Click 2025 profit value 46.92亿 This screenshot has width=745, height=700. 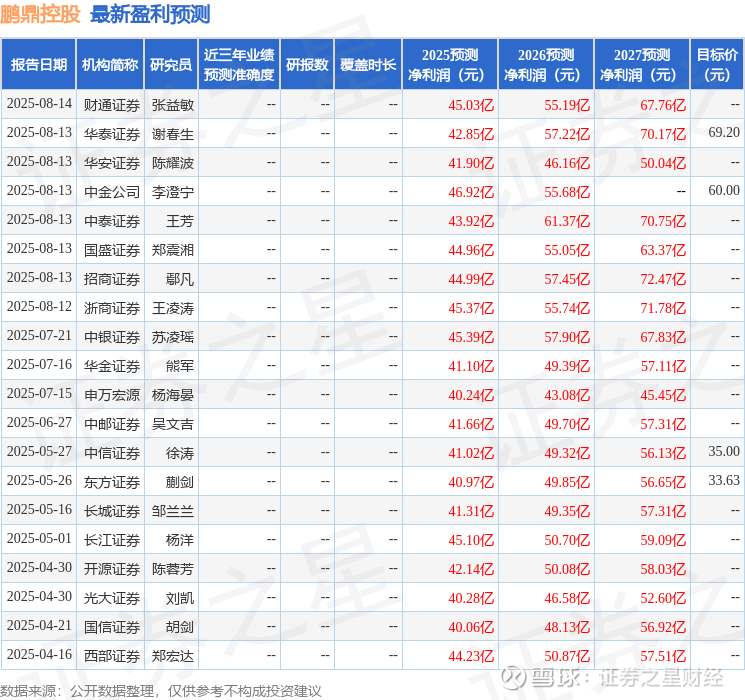[x=471, y=192]
